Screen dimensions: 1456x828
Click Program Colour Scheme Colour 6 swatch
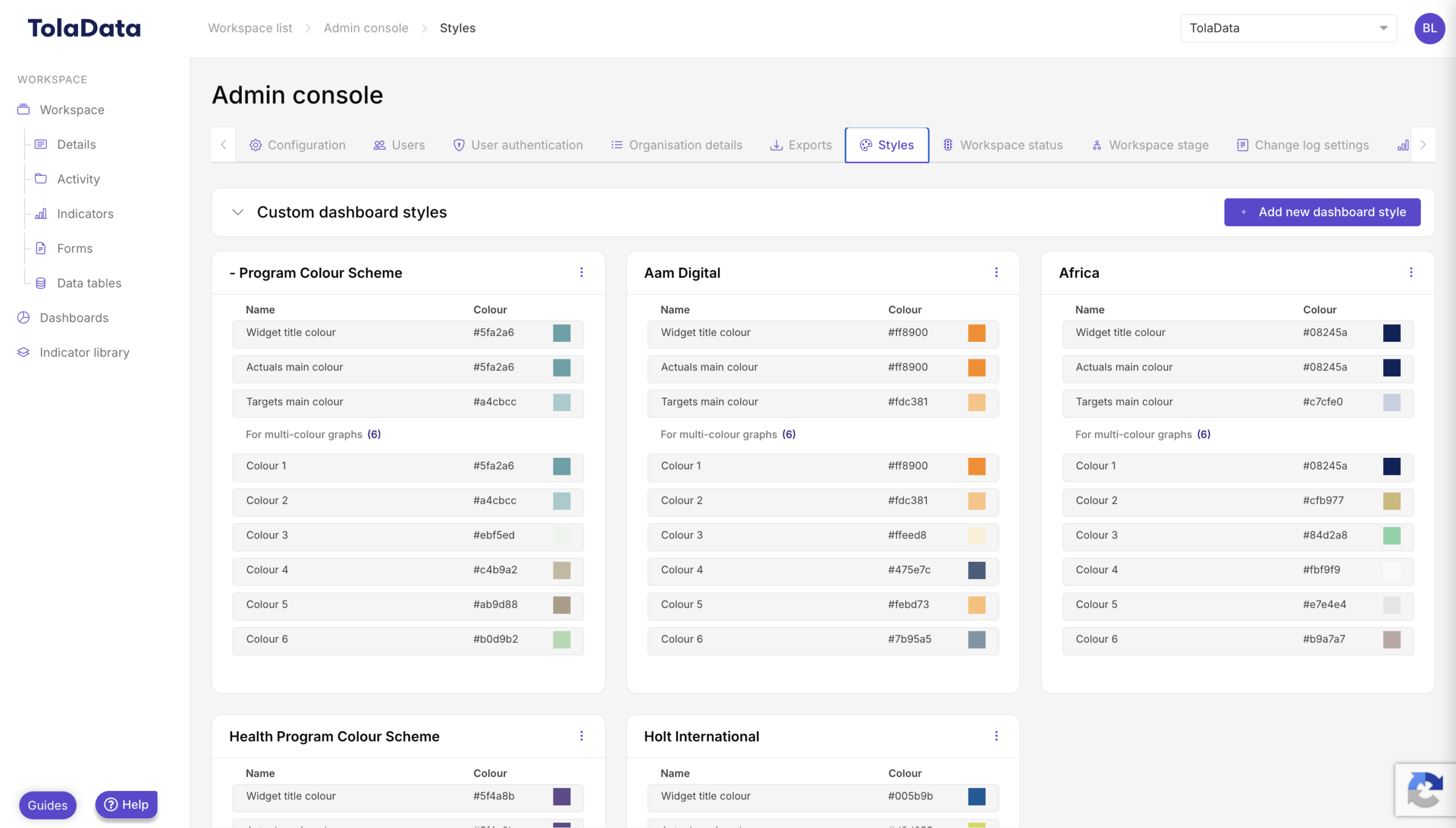pos(561,640)
